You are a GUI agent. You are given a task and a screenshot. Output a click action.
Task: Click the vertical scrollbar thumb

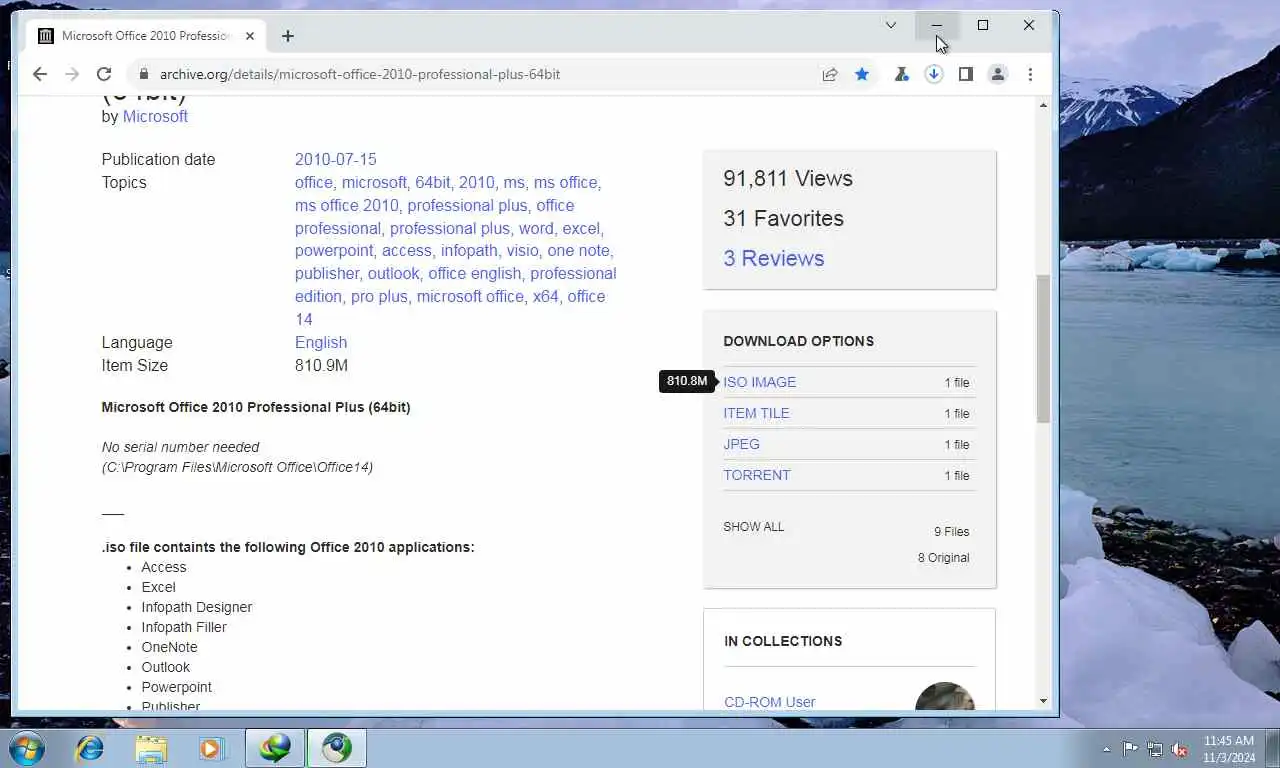(x=1044, y=348)
